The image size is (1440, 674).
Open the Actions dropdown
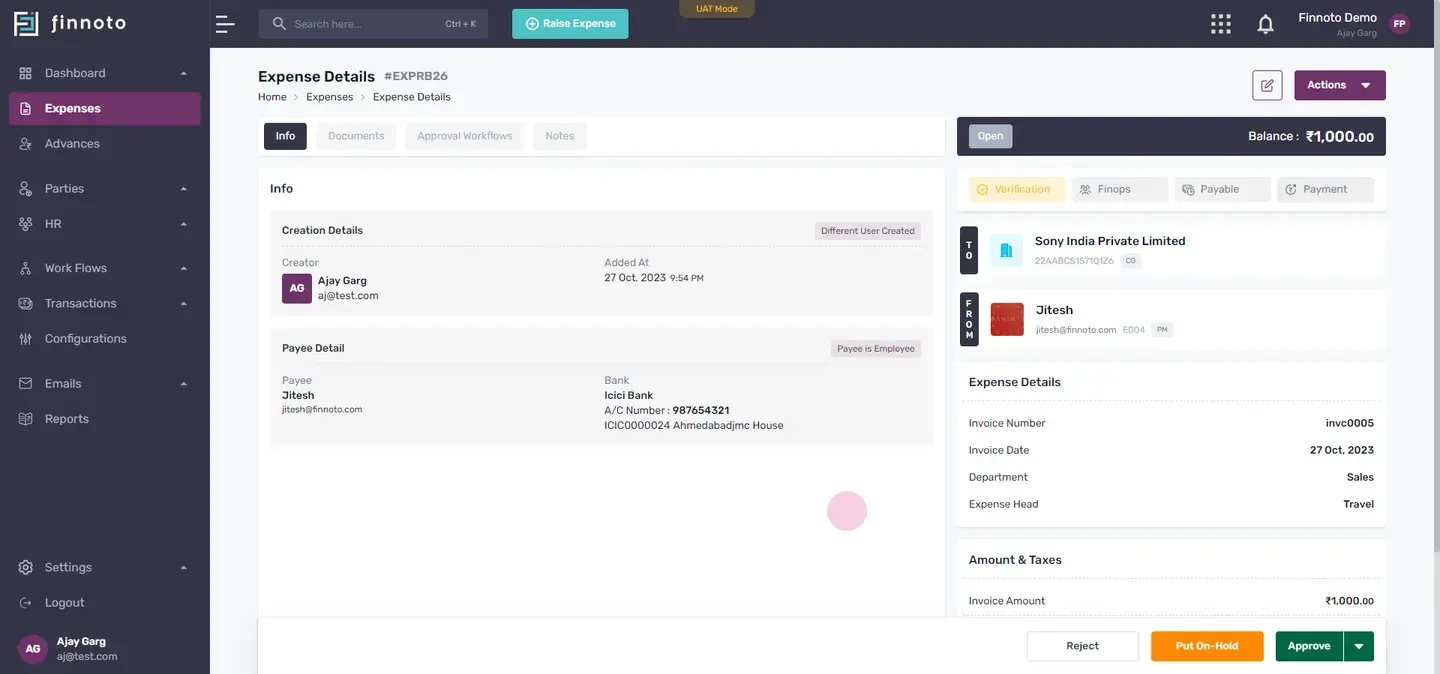[x=1340, y=85]
